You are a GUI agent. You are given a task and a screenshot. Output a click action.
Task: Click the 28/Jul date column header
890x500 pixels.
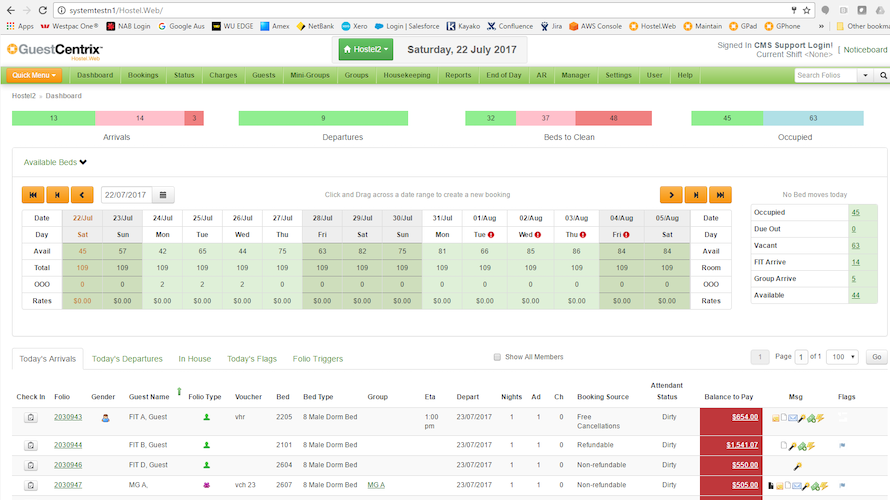tap(322, 218)
